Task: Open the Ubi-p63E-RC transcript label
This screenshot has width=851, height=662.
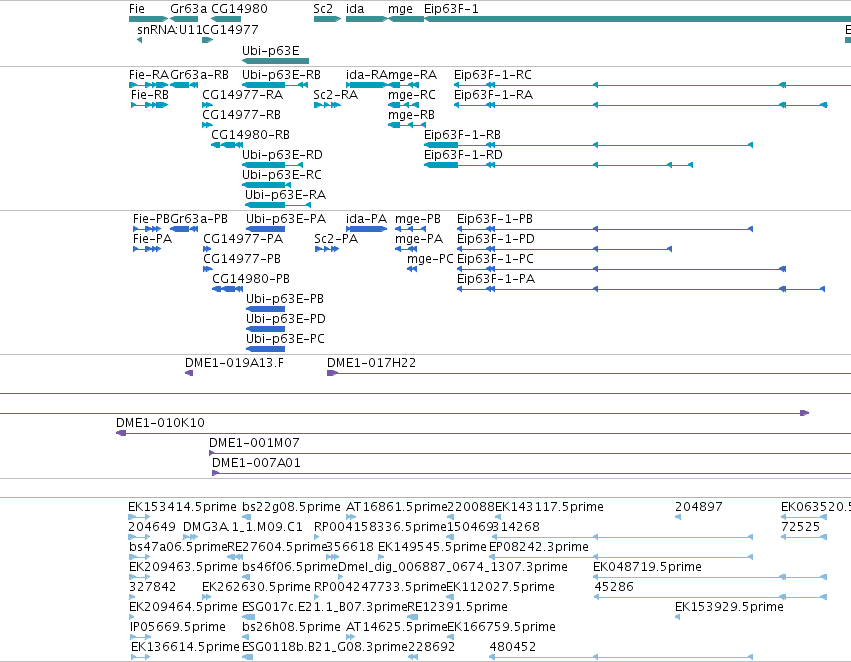Action: [x=282, y=175]
